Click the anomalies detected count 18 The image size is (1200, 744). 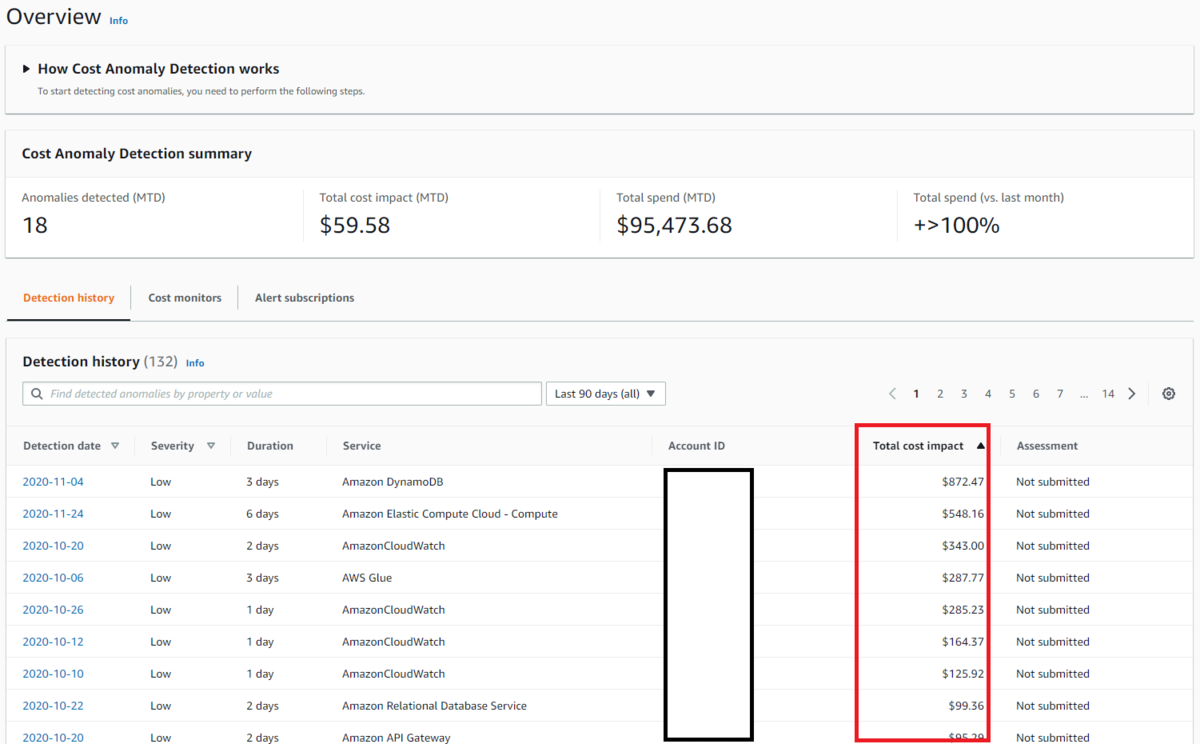click(x=35, y=226)
